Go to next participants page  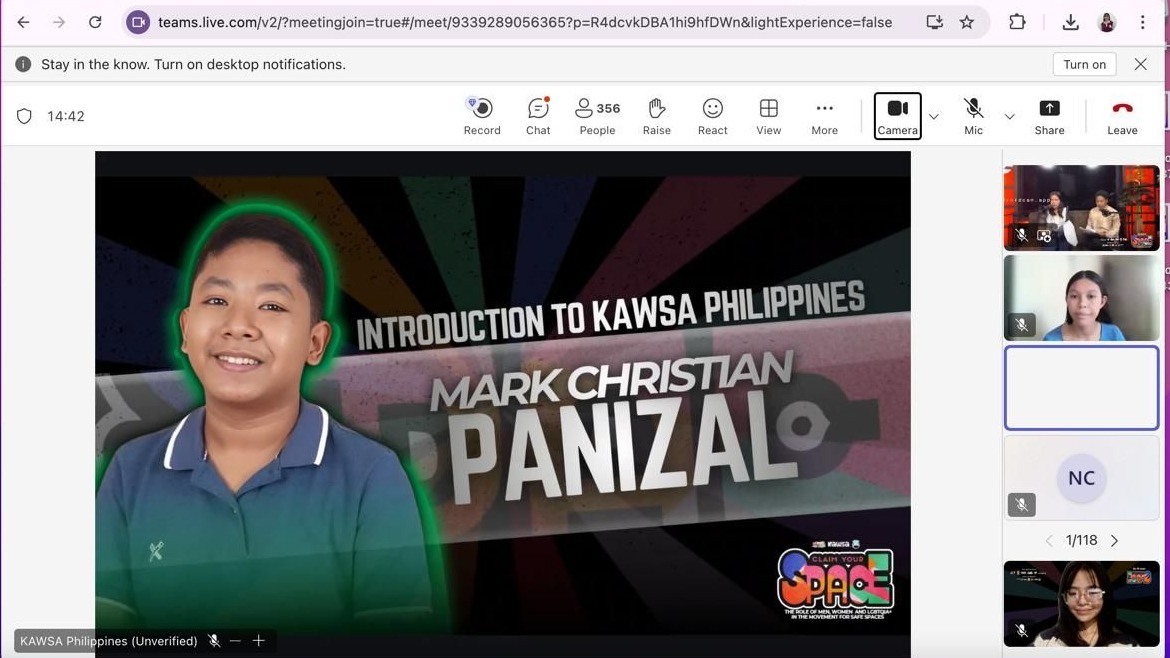pyautogui.click(x=1114, y=541)
